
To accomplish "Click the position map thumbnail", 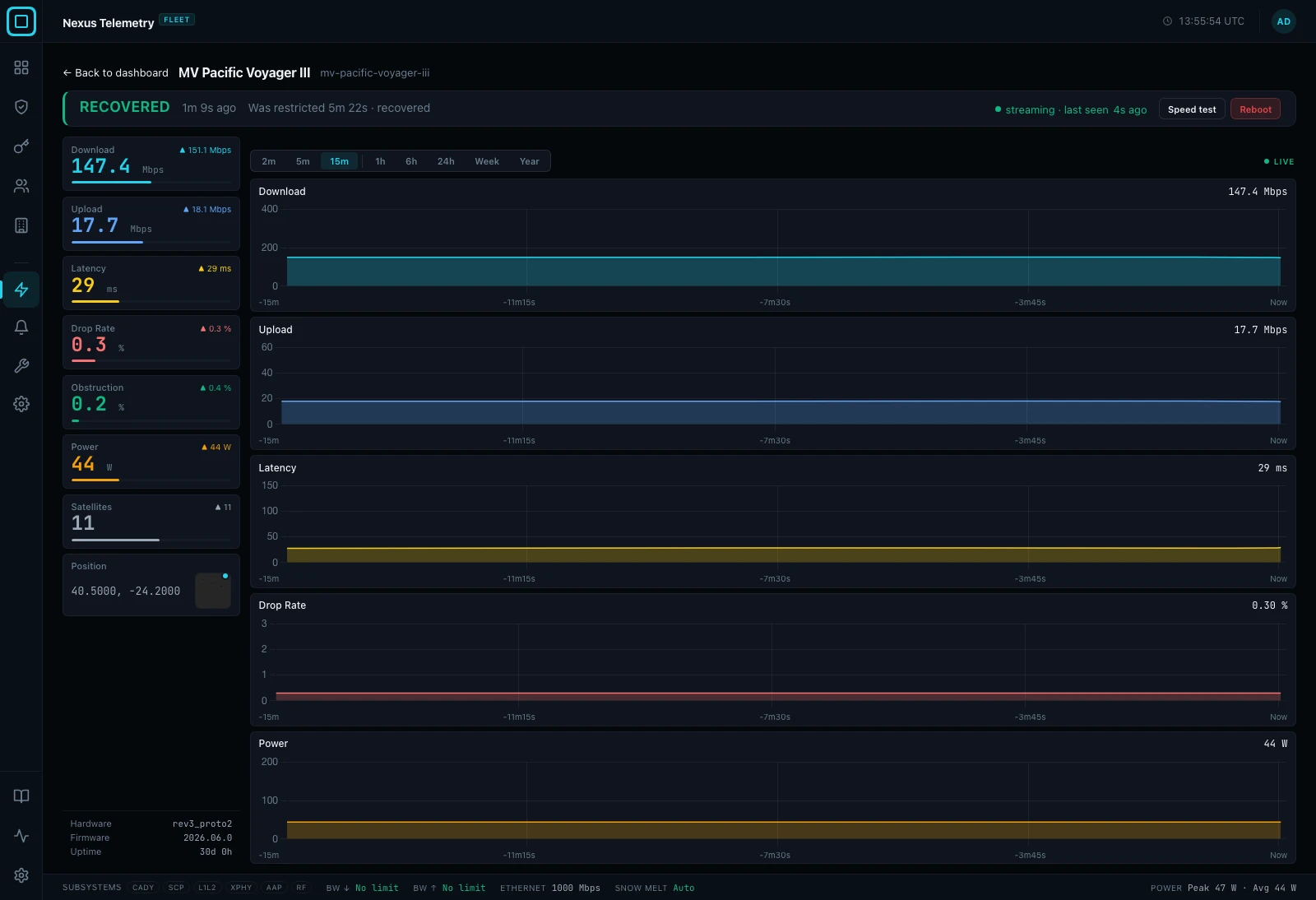I will pyautogui.click(x=213, y=591).
